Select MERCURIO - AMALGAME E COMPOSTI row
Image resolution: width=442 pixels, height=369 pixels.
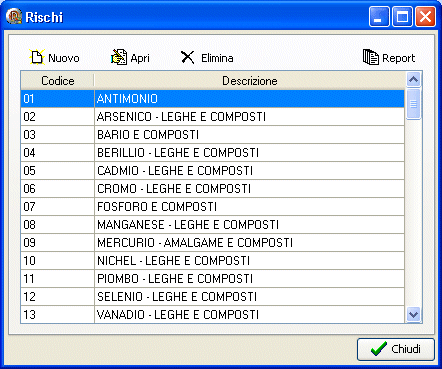point(213,243)
